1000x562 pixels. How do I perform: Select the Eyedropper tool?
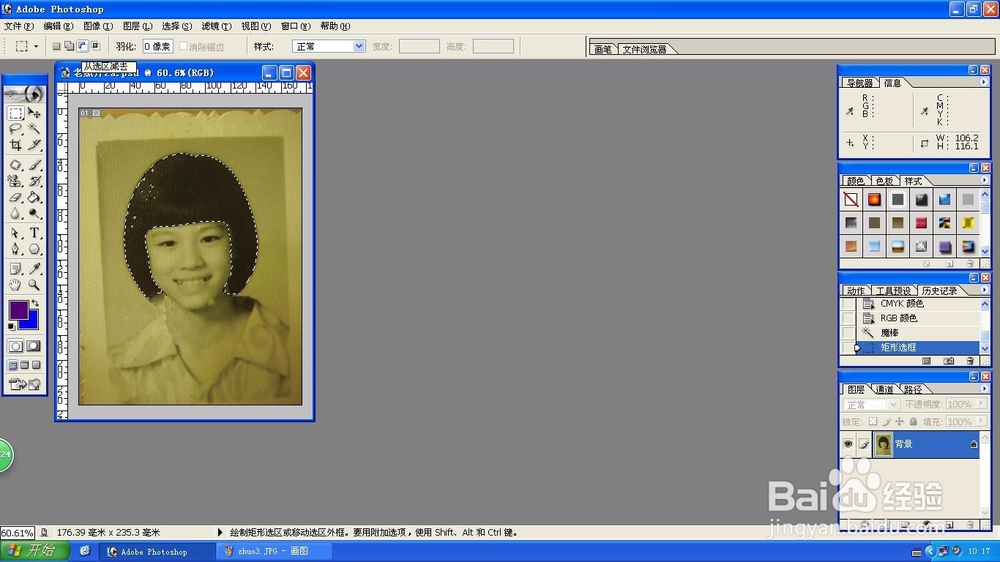click(x=34, y=269)
